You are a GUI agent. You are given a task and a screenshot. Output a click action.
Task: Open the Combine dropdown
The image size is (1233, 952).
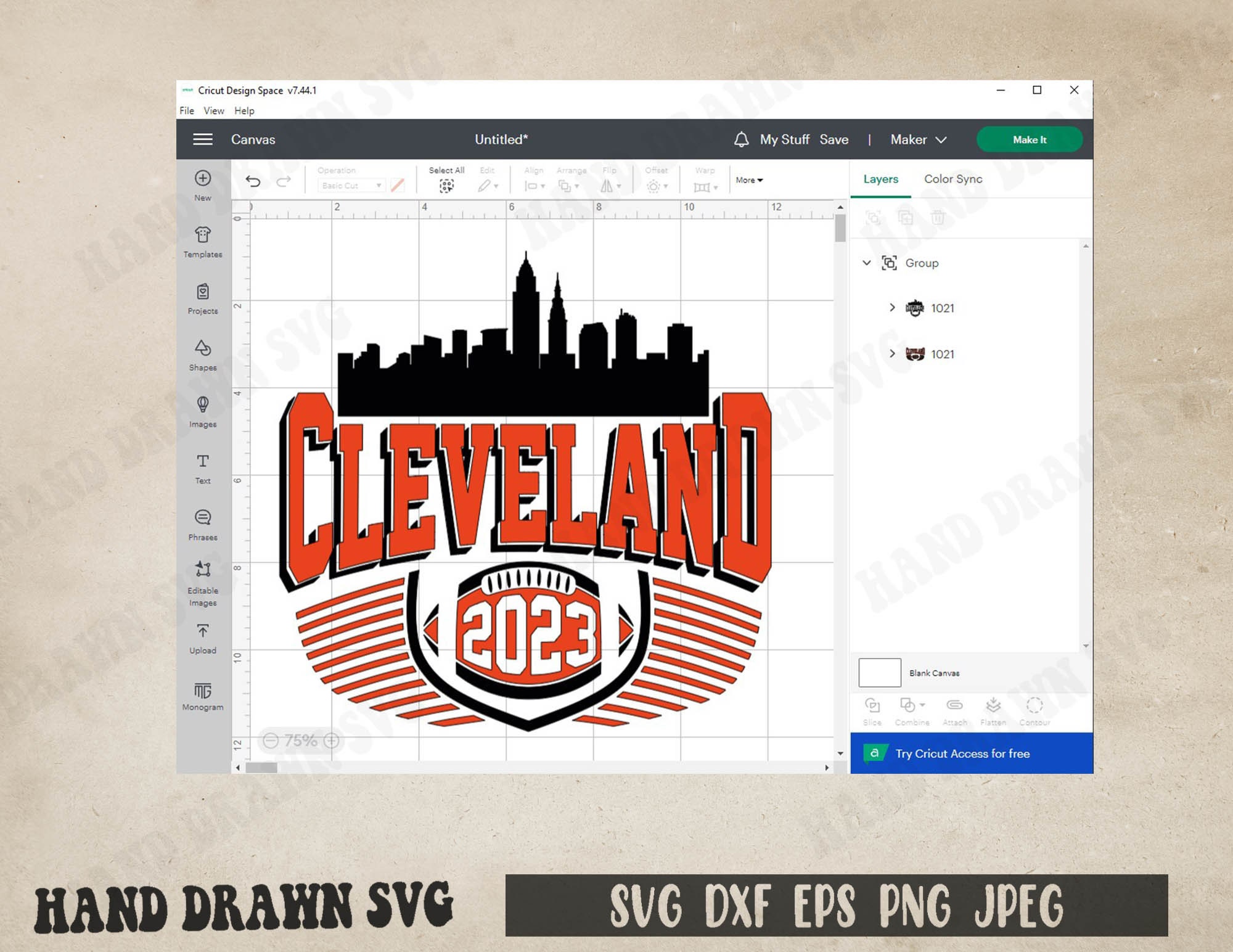[x=912, y=712]
